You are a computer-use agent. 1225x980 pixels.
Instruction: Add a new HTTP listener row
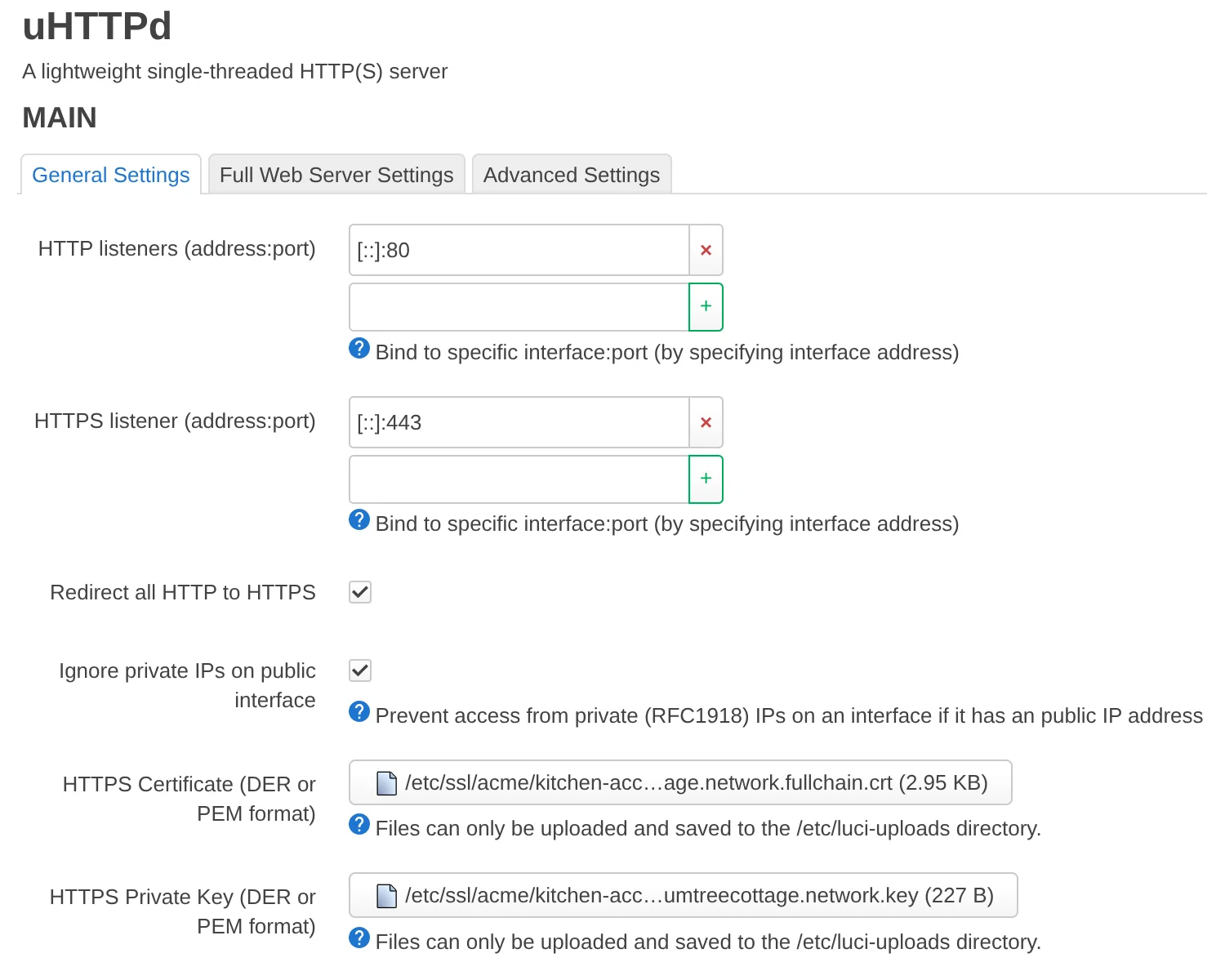706,307
